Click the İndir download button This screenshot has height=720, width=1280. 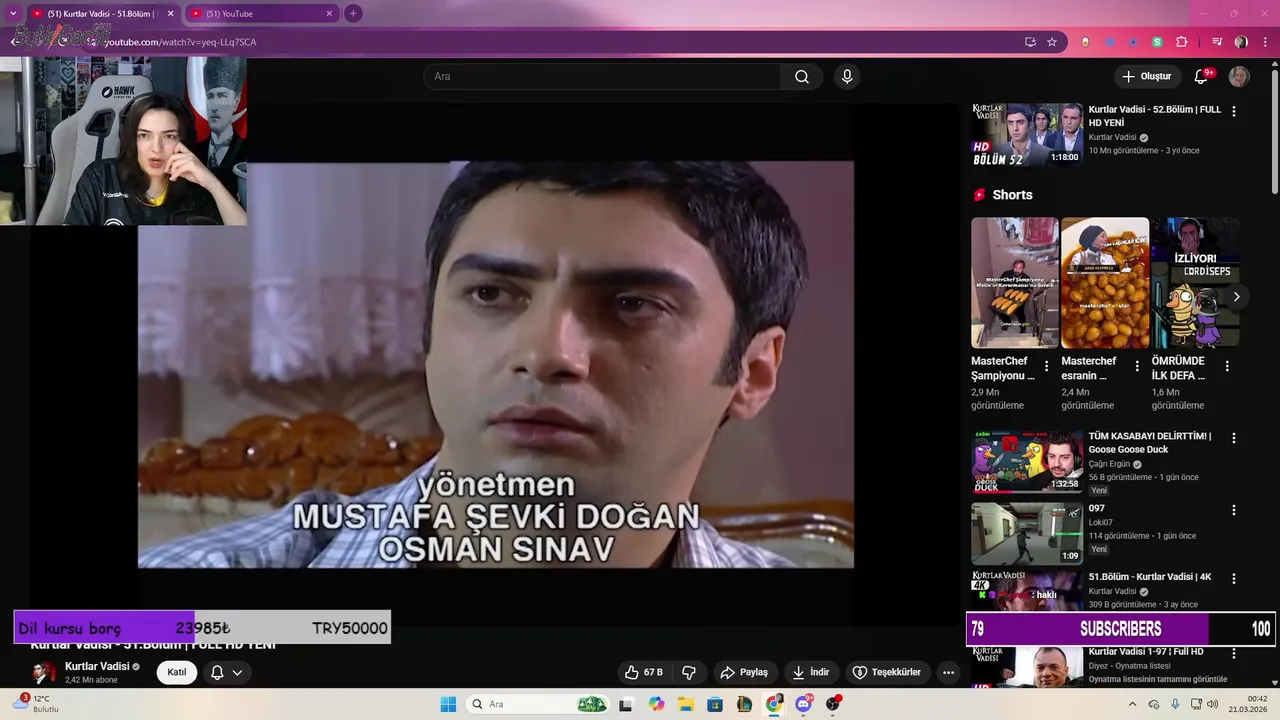coord(811,672)
